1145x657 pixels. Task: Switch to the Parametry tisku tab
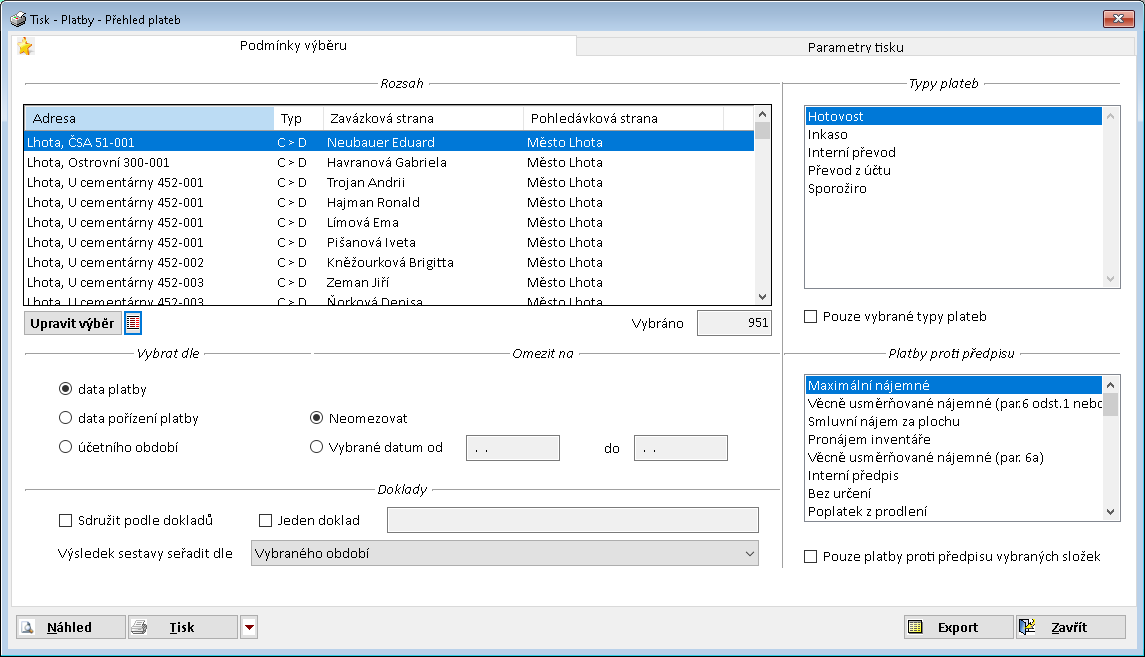[x=855, y=47]
